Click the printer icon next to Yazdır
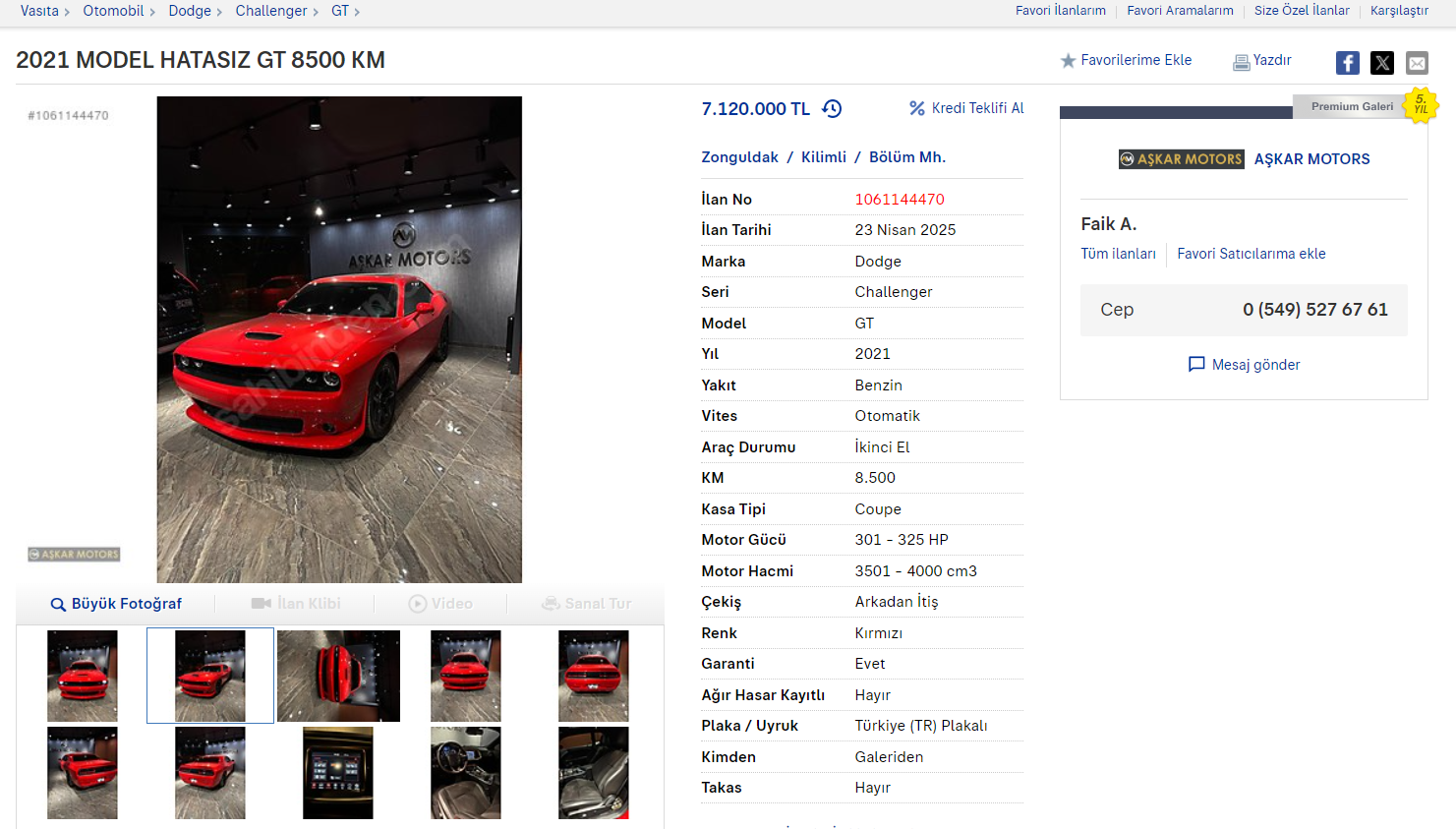Viewport: 1456px width, 829px height. [x=1242, y=62]
